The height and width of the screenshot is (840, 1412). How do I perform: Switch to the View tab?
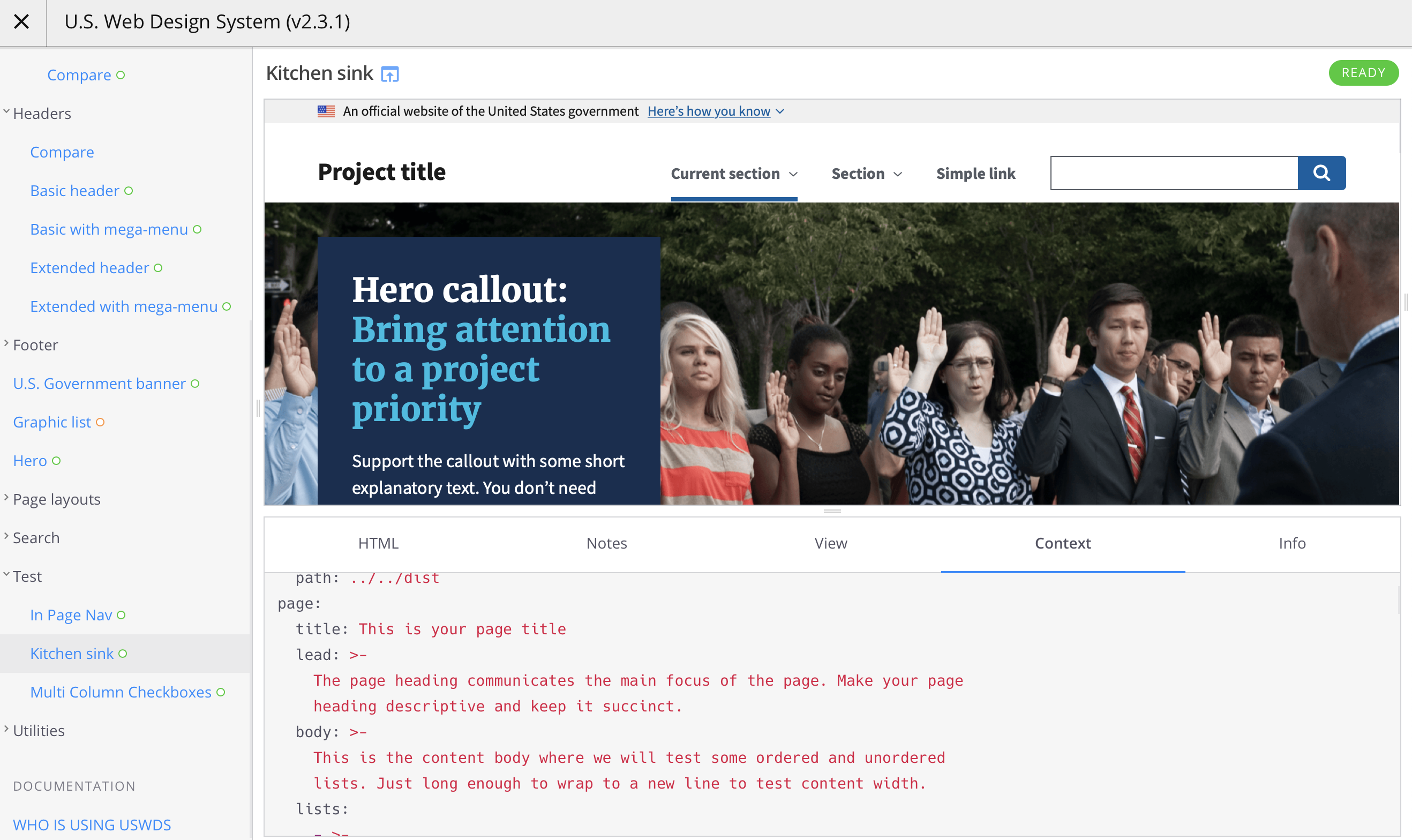coord(831,543)
